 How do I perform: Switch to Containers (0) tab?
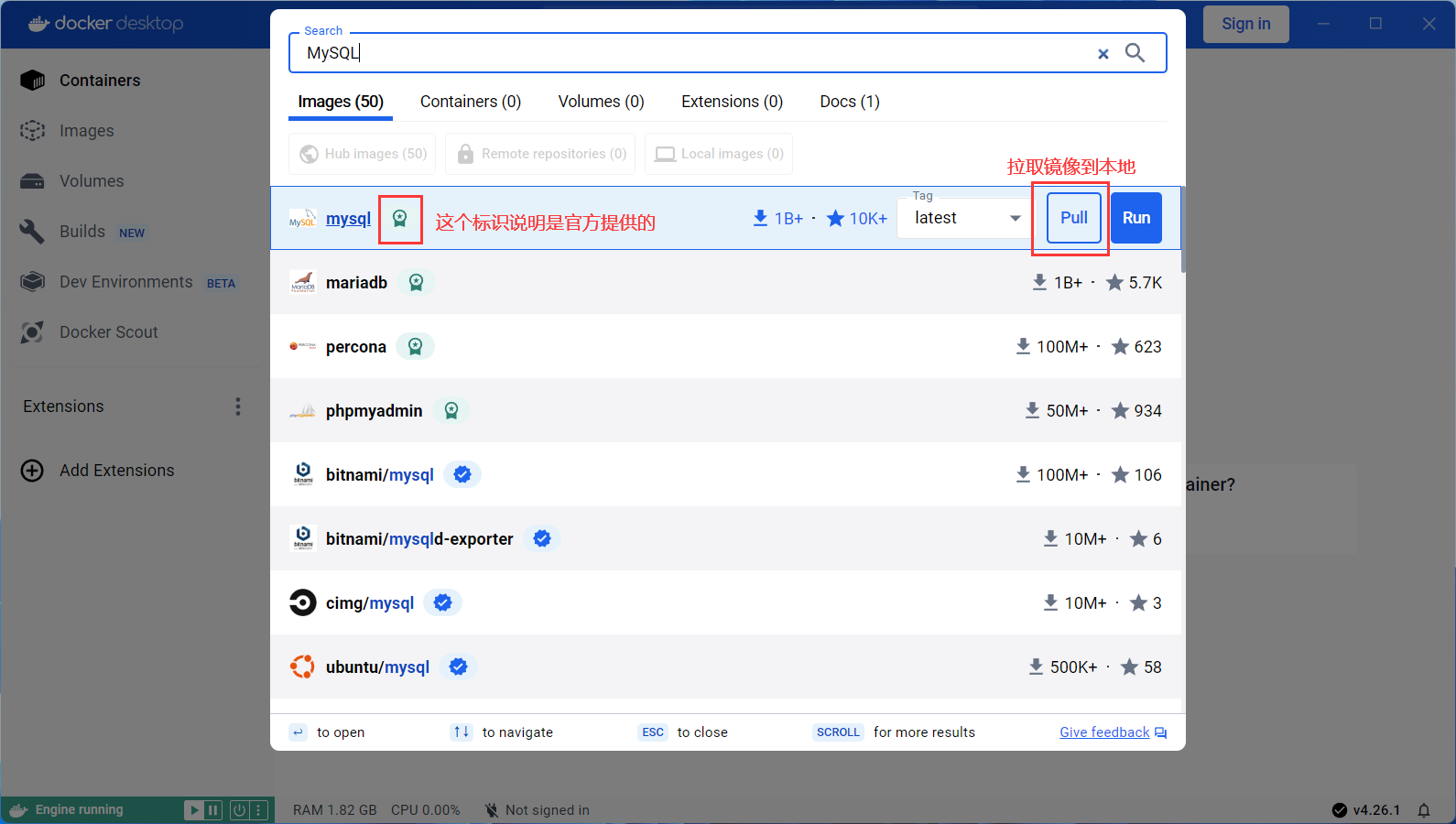[x=471, y=102]
